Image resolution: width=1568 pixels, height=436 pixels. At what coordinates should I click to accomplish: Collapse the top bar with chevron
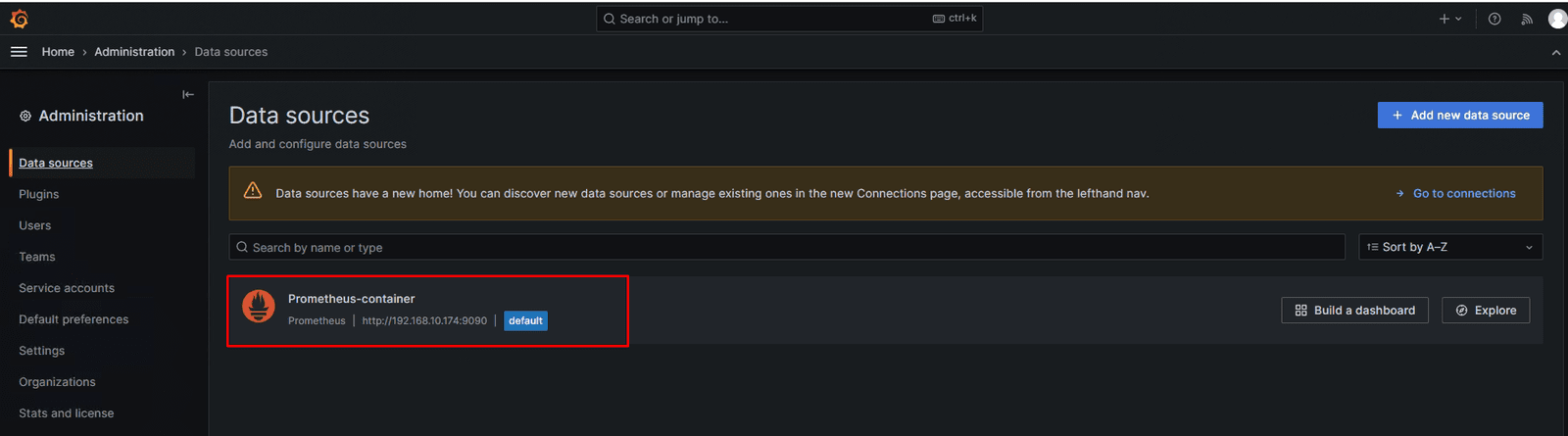point(1556,53)
